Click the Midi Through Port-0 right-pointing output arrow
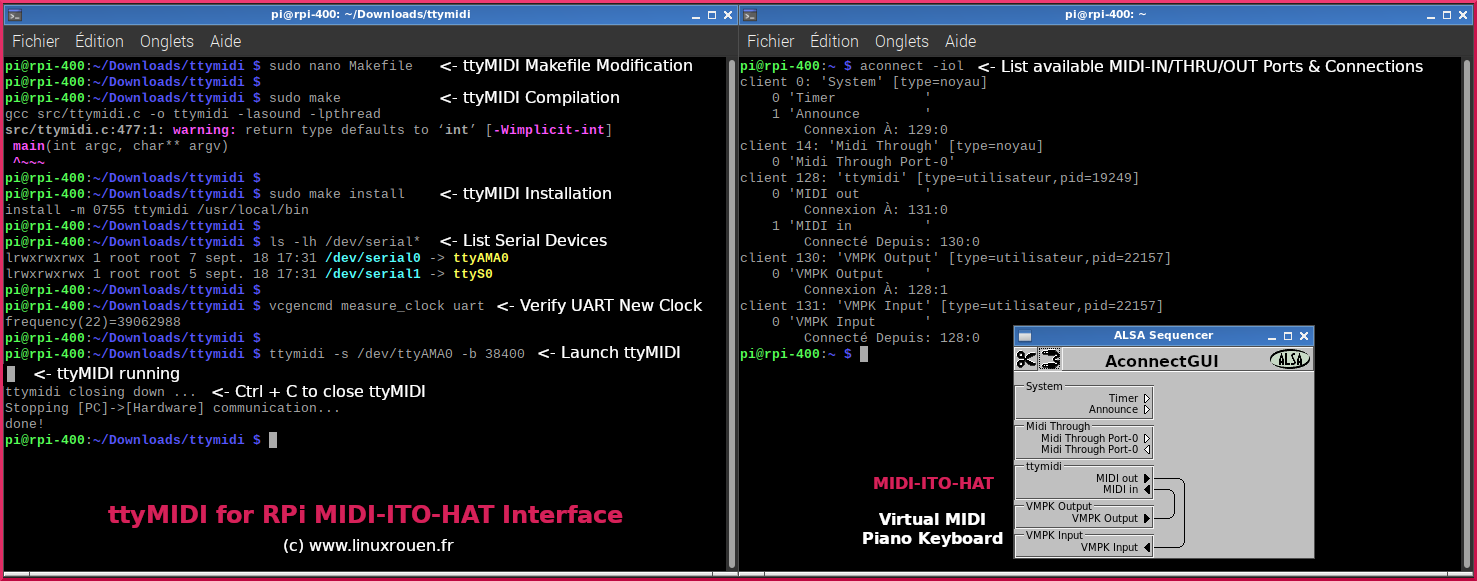Viewport: 1477px width, 581px height. [x=1147, y=438]
